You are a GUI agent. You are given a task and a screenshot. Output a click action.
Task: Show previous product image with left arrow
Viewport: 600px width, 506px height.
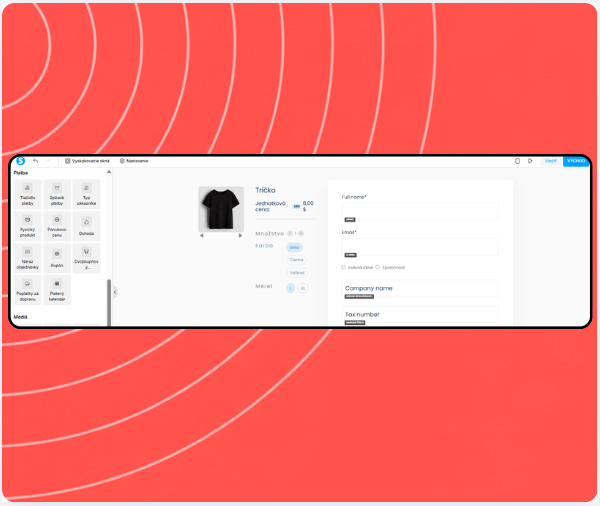[x=202, y=235]
